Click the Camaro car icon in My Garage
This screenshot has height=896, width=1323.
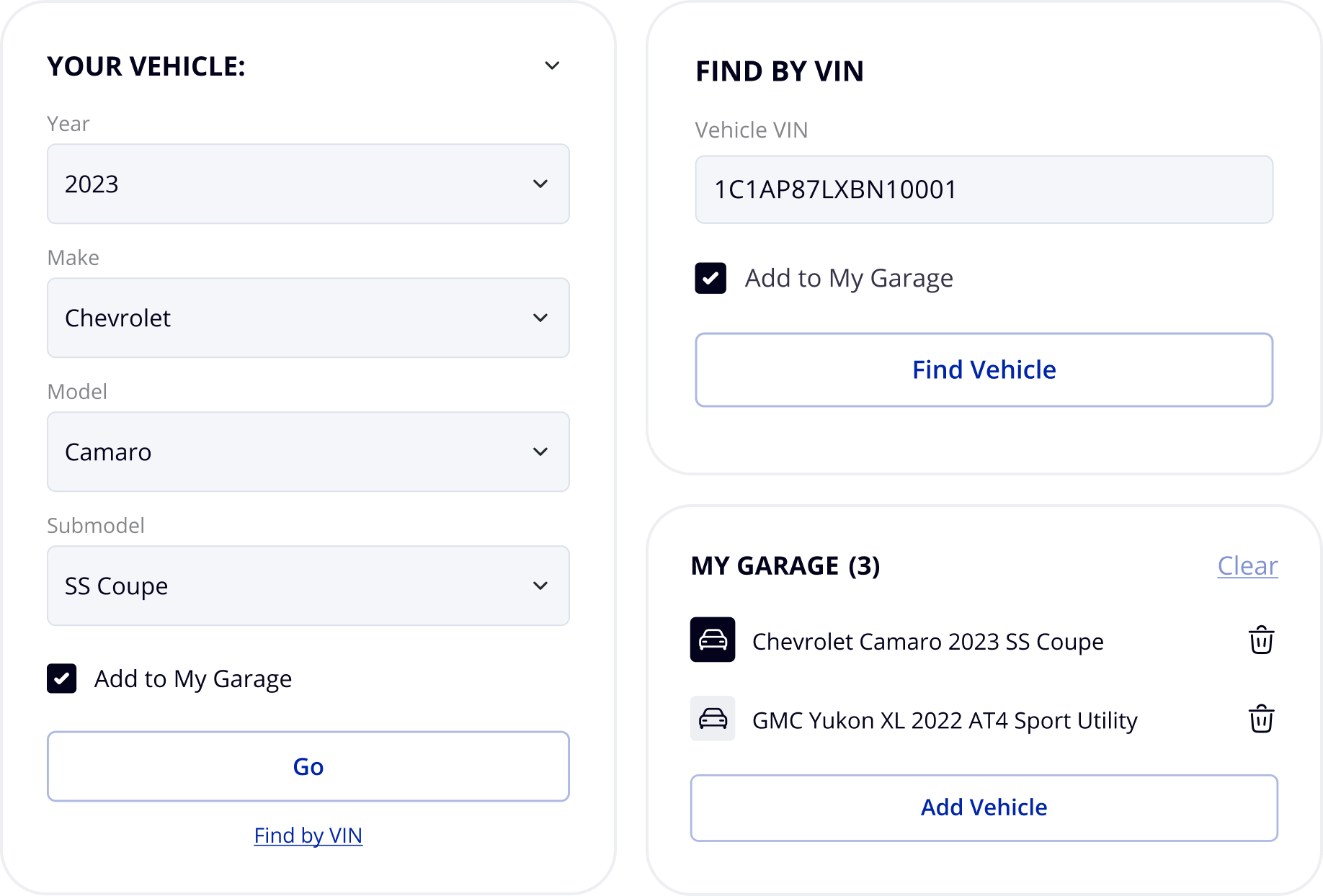(x=713, y=640)
